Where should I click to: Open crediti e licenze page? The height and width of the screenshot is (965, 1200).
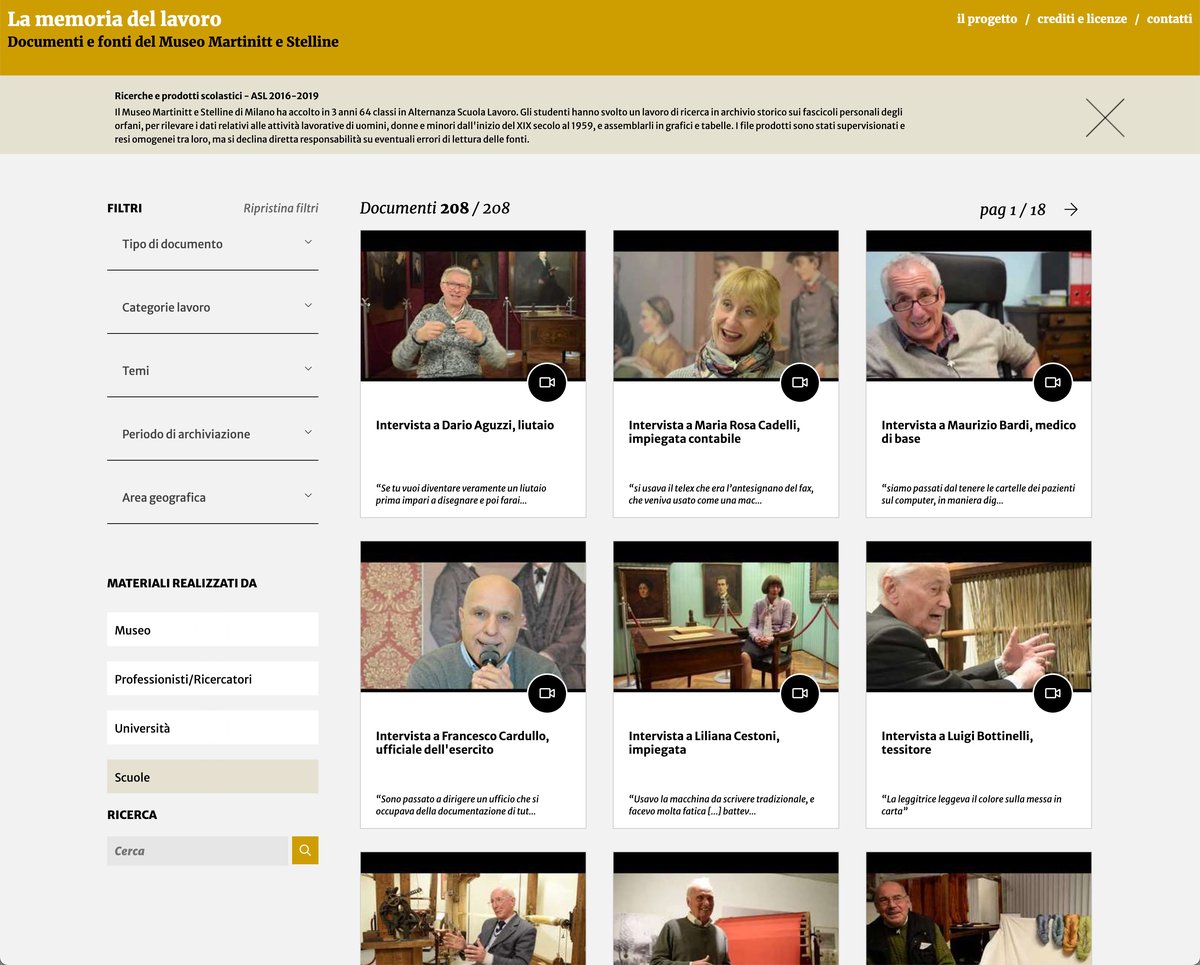coord(1082,19)
